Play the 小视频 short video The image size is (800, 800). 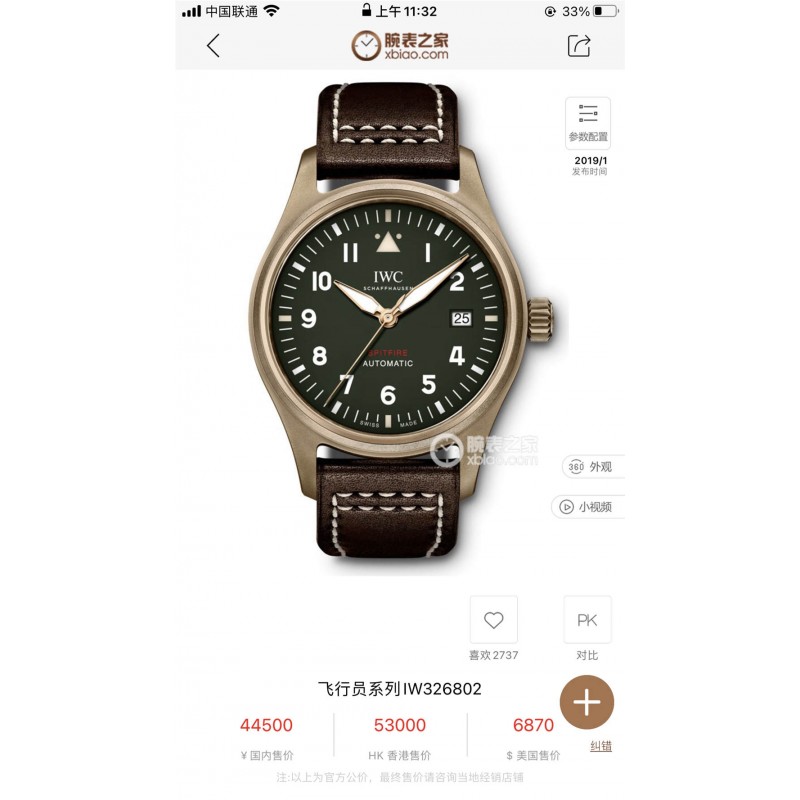click(x=588, y=507)
